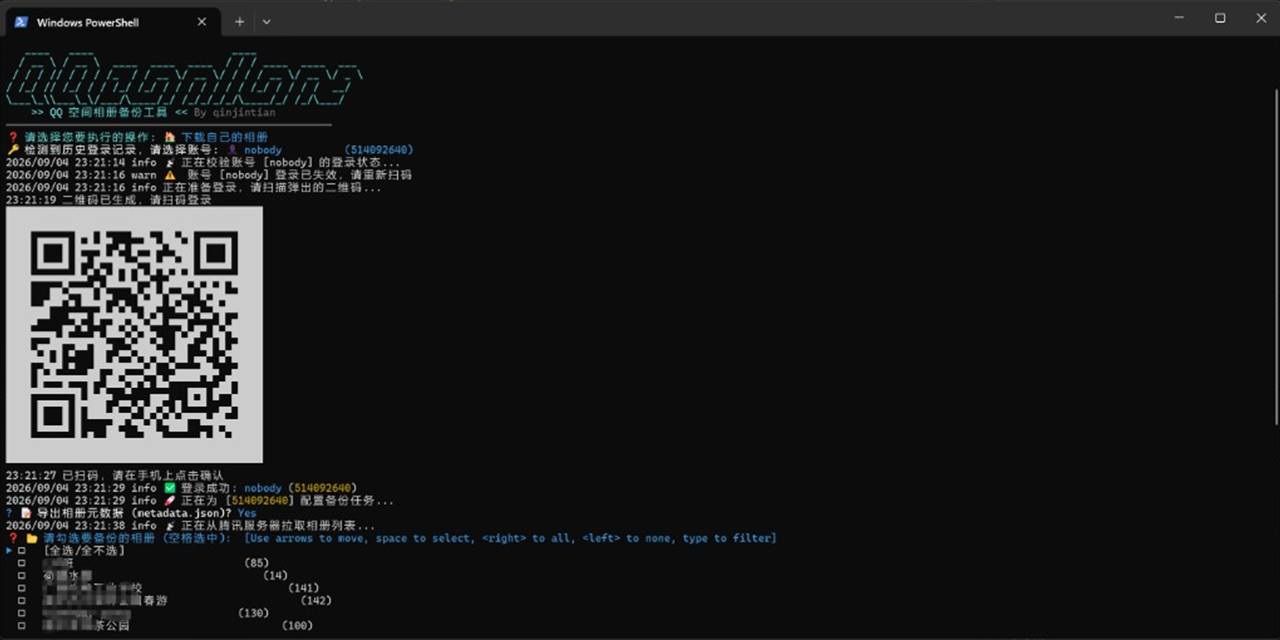Click the green checkmark before 登录成功

tap(170, 488)
